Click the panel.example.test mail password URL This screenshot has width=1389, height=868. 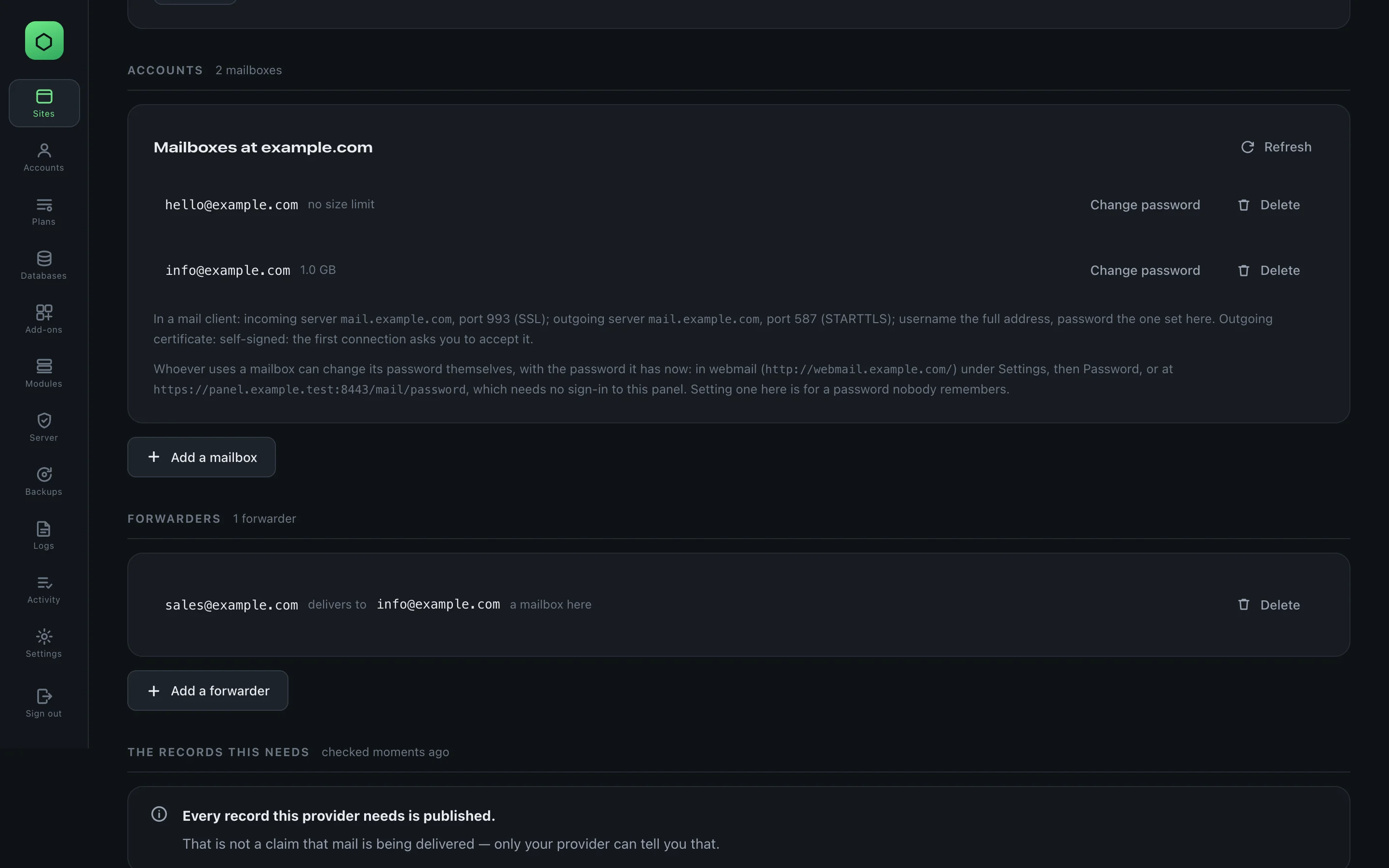[x=309, y=390]
